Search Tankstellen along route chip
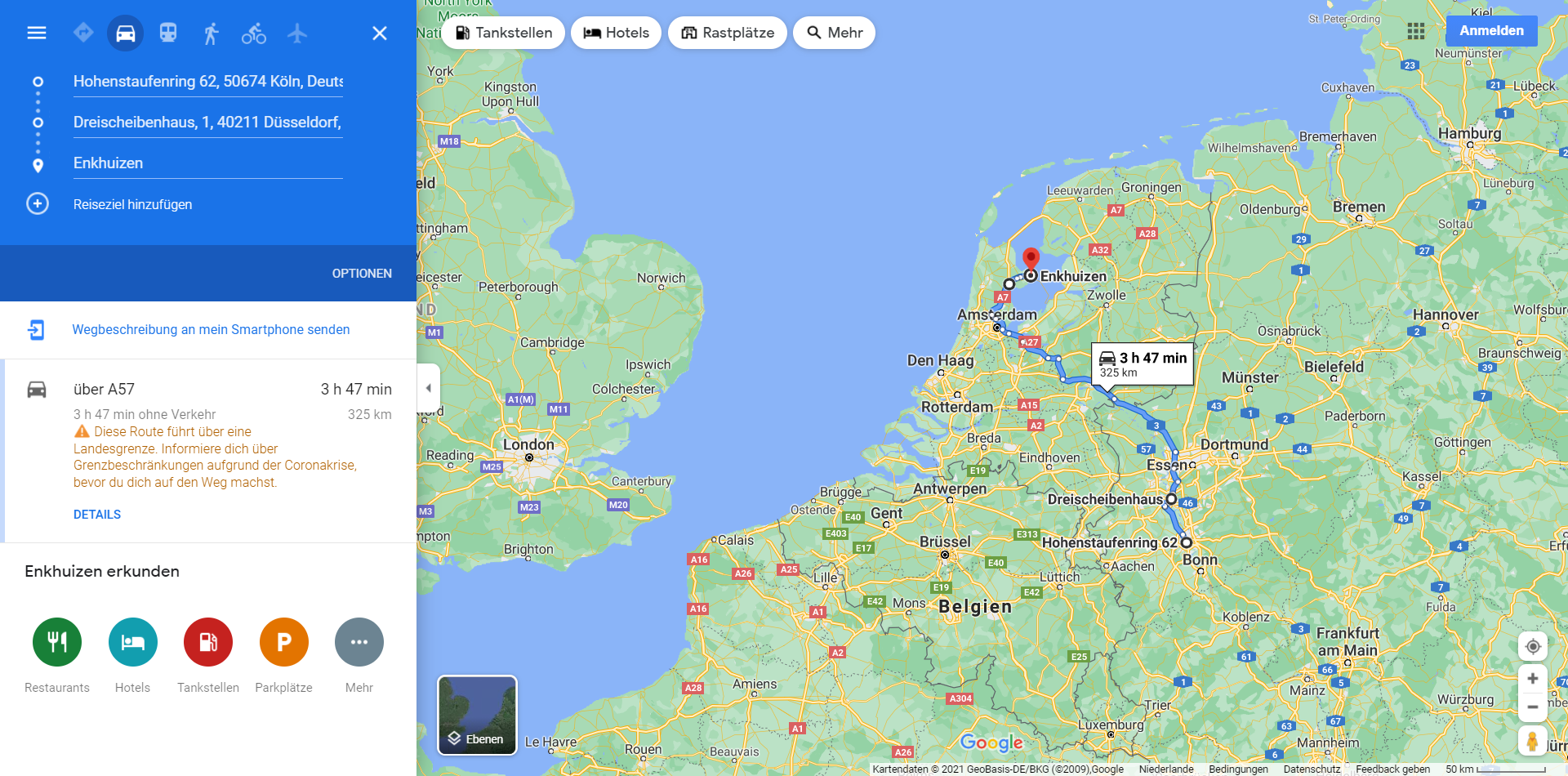1568x776 pixels. [504, 33]
